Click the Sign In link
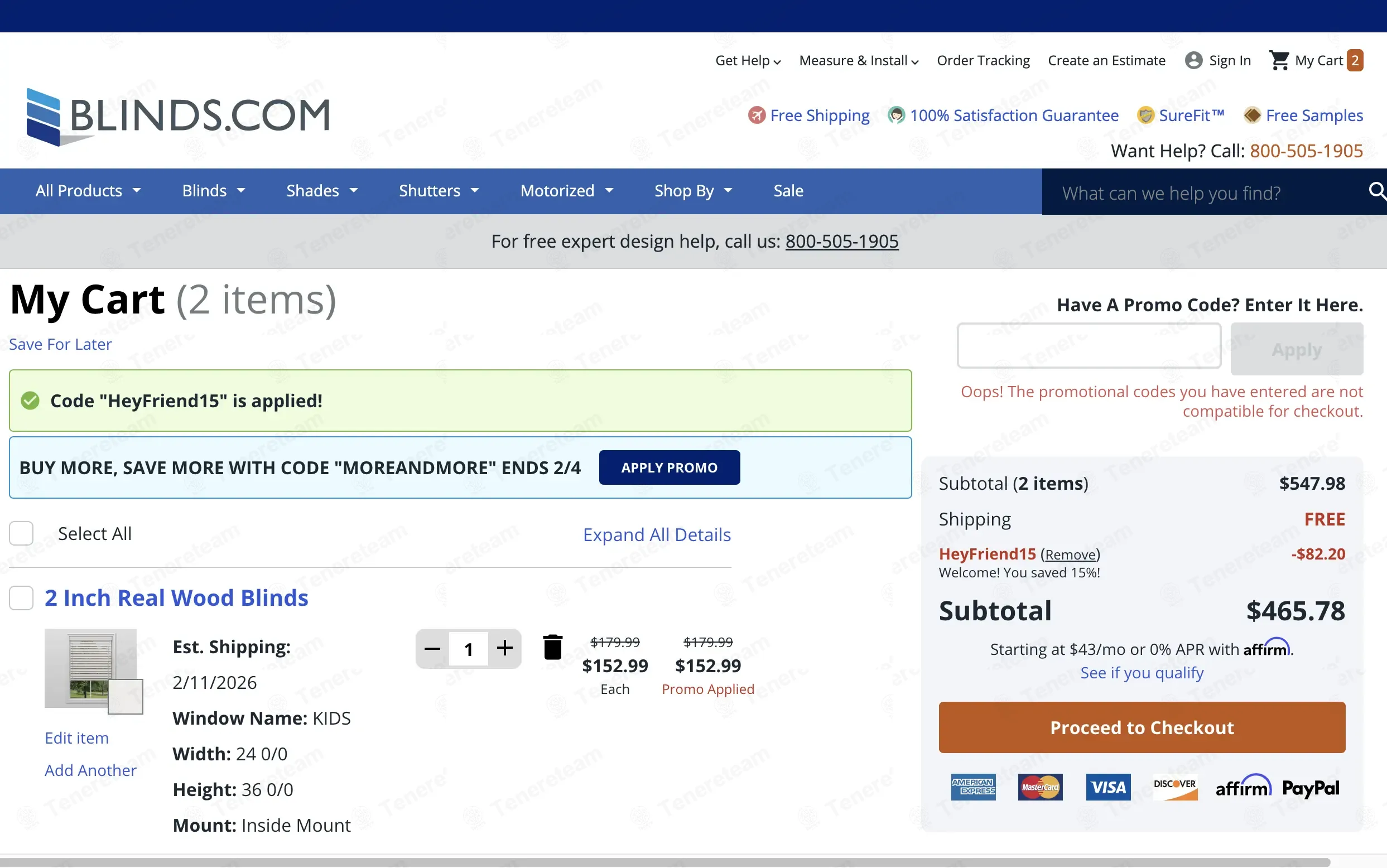This screenshot has width=1387, height=868. point(1230,60)
